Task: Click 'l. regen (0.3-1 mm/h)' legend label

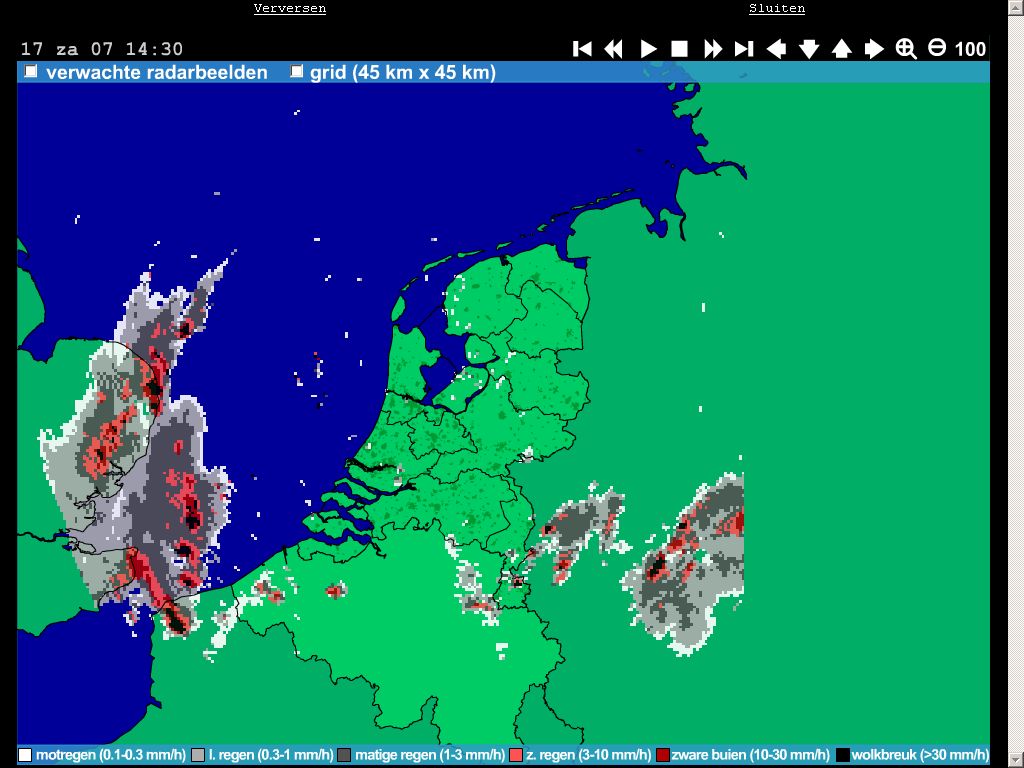Action: pyautogui.click(x=270, y=755)
